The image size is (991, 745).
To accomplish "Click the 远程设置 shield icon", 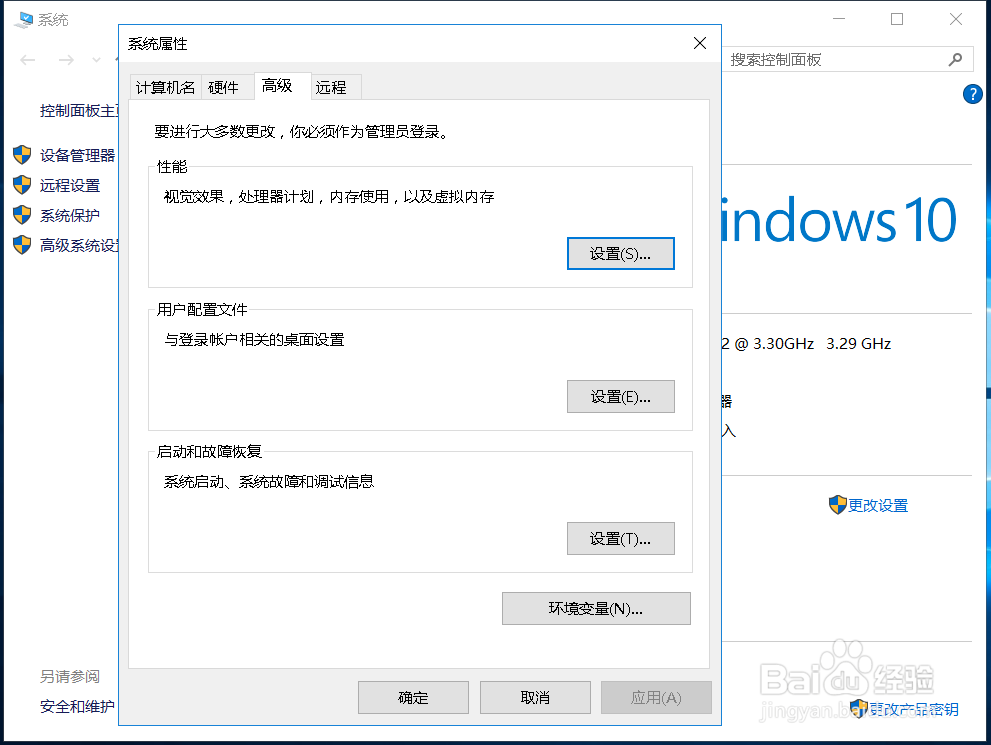I will [22, 185].
